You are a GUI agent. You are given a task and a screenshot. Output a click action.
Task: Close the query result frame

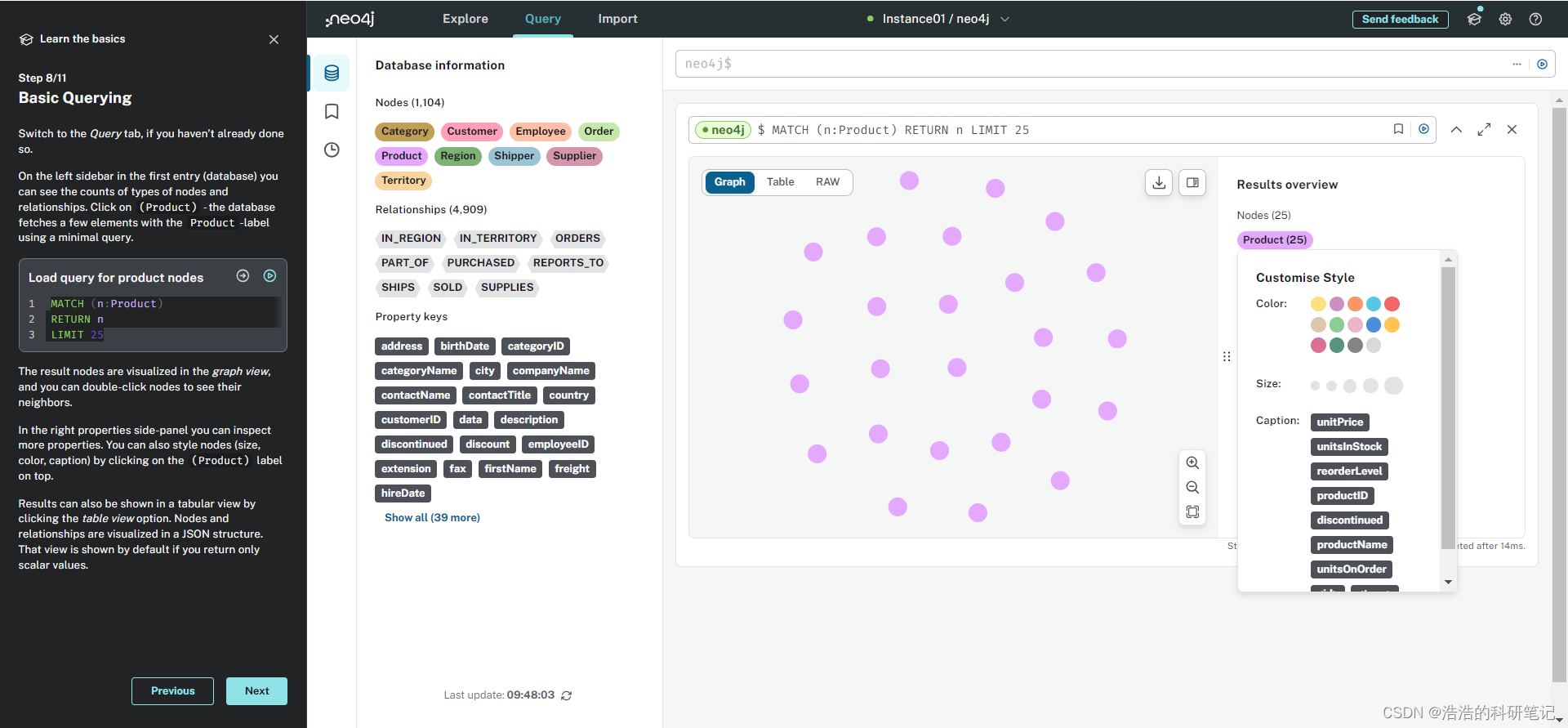click(x=1512, y=129)
